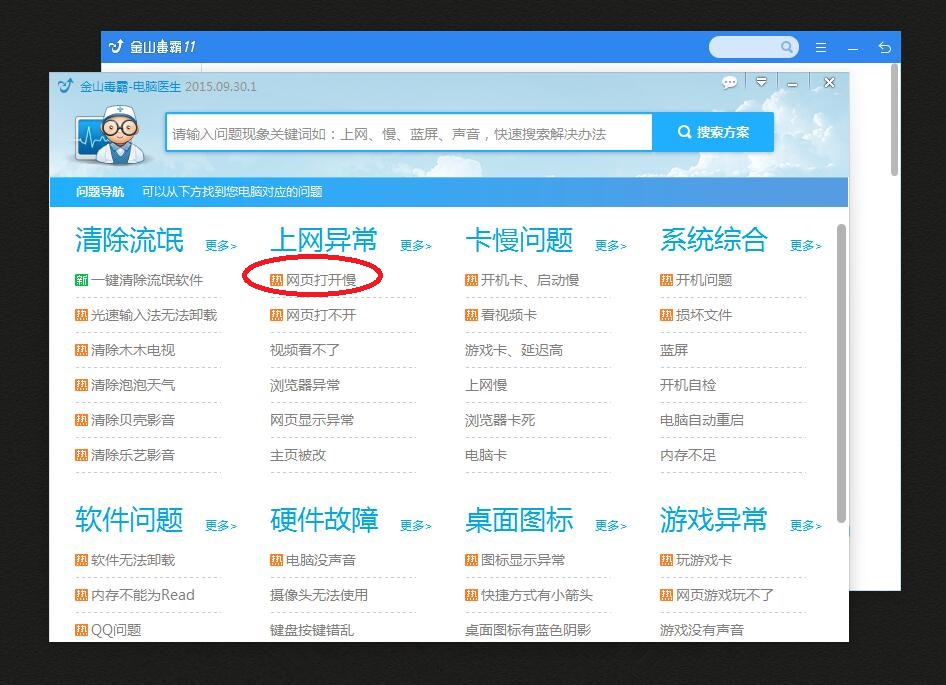This screenshot has height=685, width=946.
Task: Select the 内存不能为Read problem
Action: click(143, 595)
